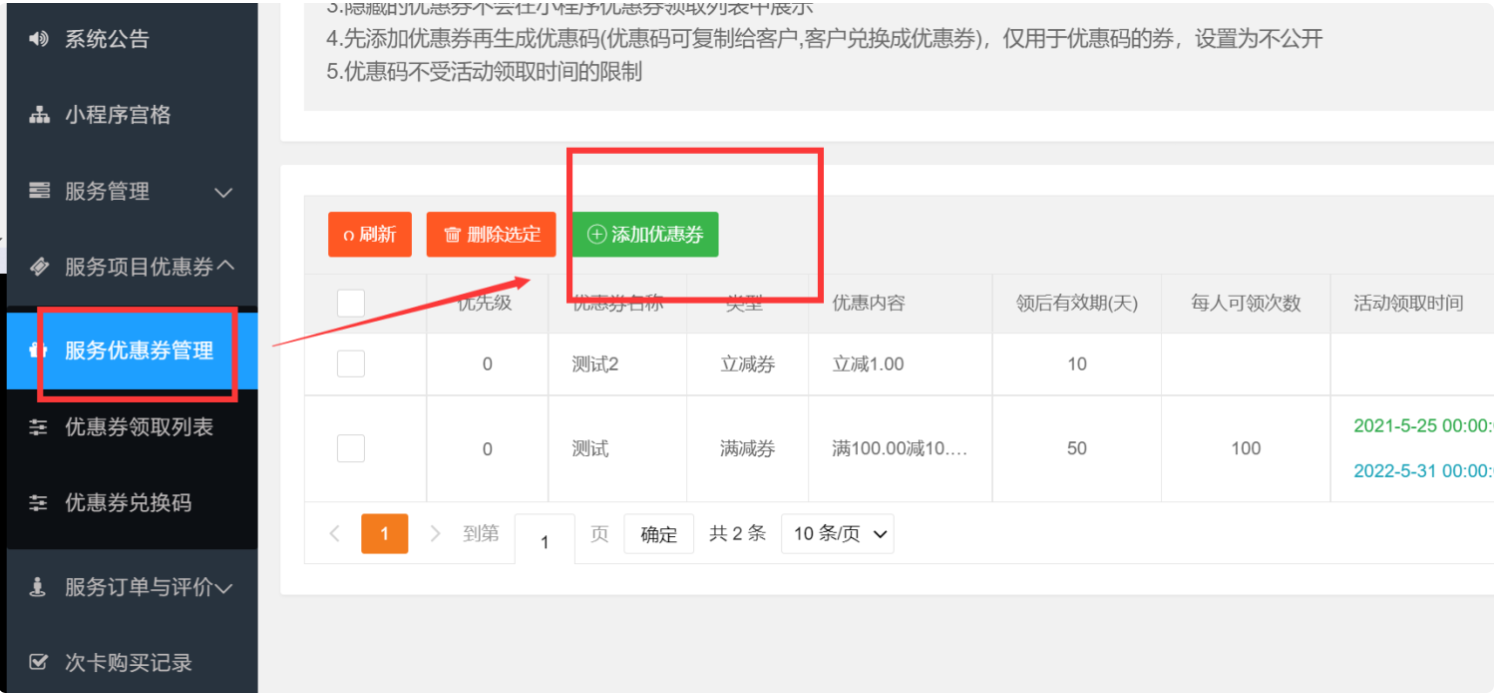Click the 每人可领次数 column header
The height and width of the screenshot is (698, 1494).
point(1246,303)
